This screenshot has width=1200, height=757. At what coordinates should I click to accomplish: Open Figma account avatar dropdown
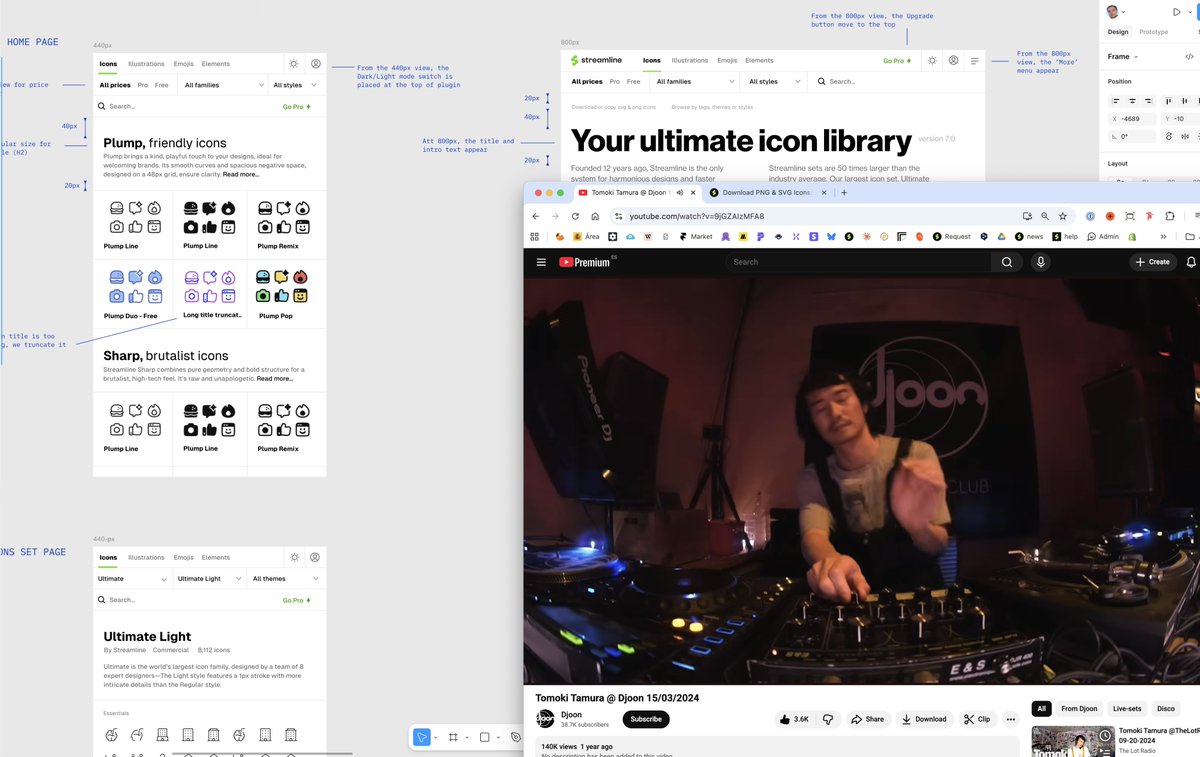tap(1115, 12)
